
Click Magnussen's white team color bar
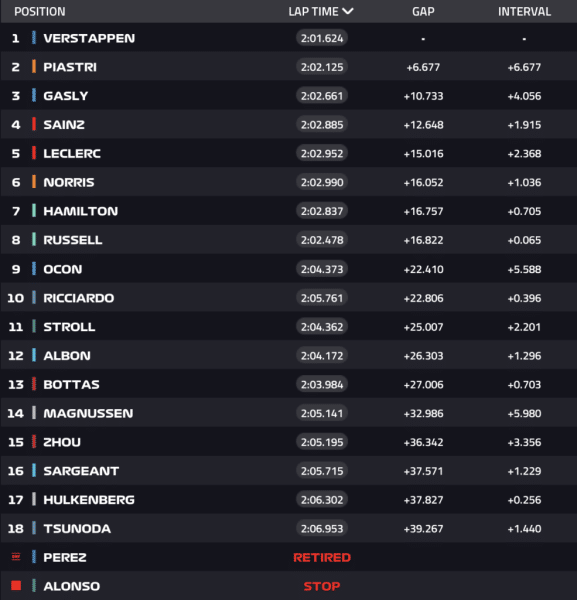34,413
